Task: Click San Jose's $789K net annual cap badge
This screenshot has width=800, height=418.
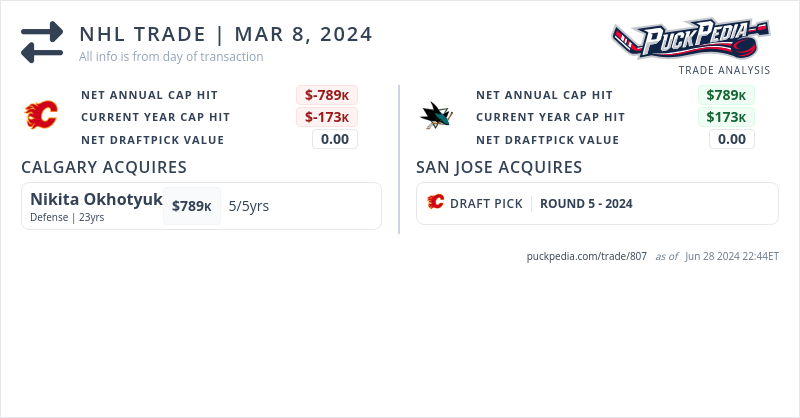Action: click(726, 95)
